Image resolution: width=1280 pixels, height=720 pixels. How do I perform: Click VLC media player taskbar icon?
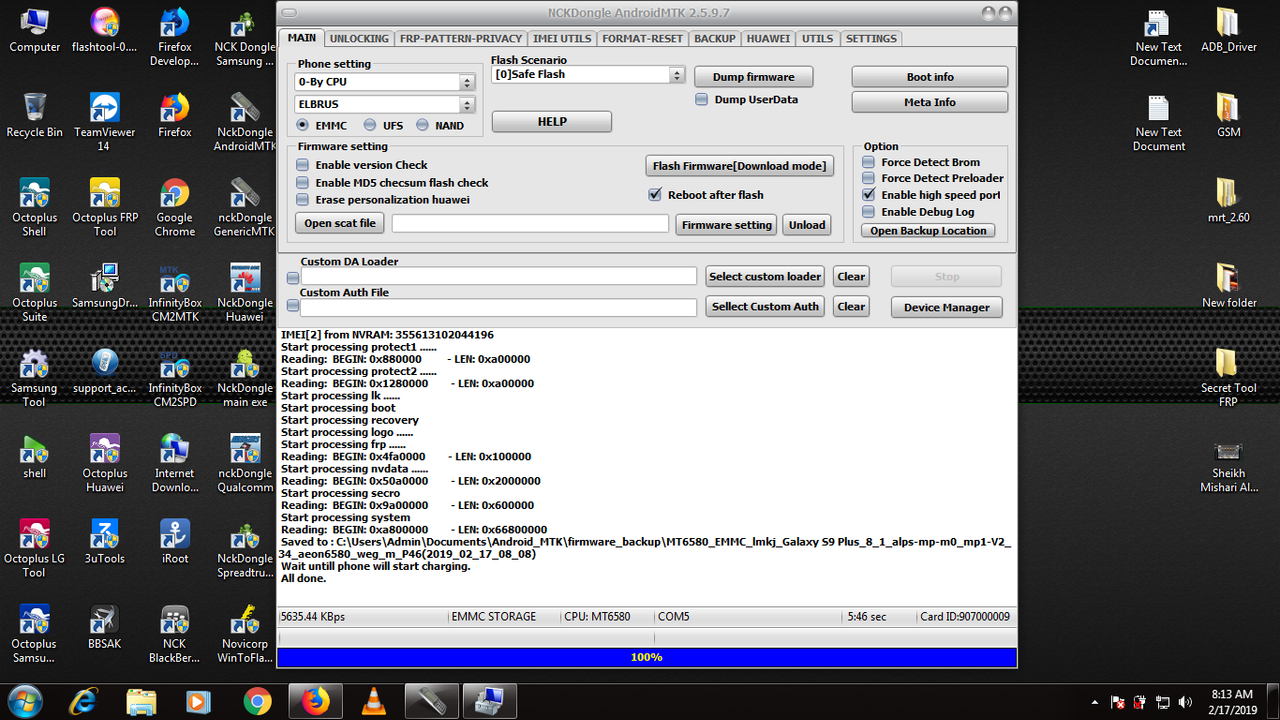pyautogui.click(x=374, y=701)
